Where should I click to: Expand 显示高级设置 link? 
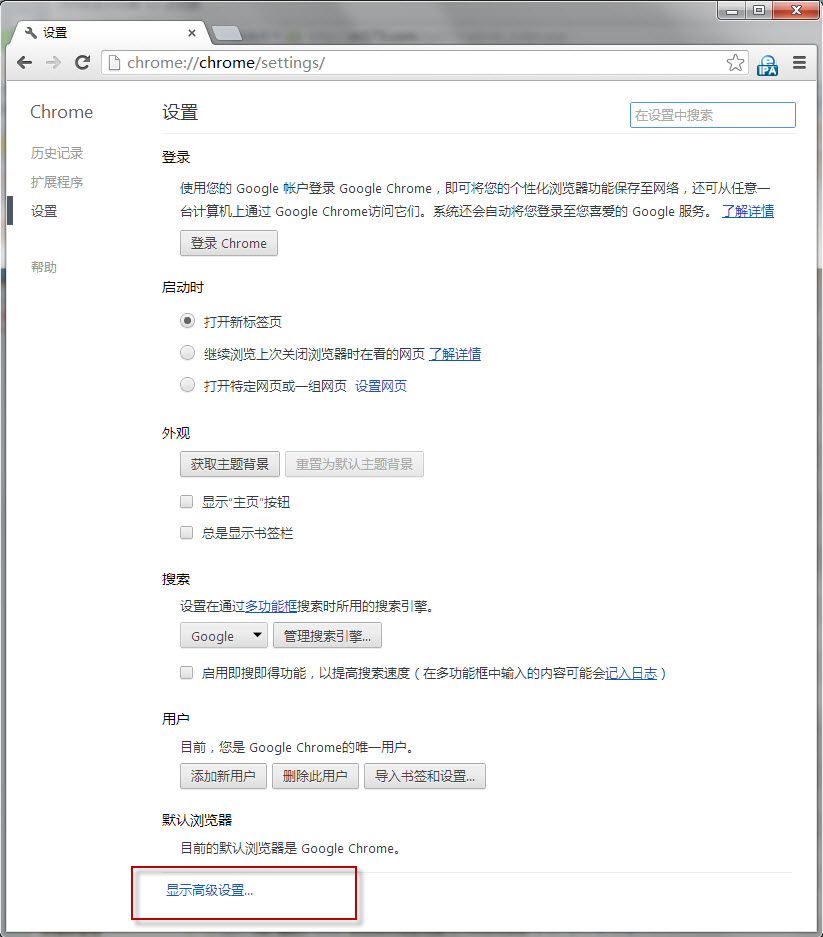coord(210,890)
